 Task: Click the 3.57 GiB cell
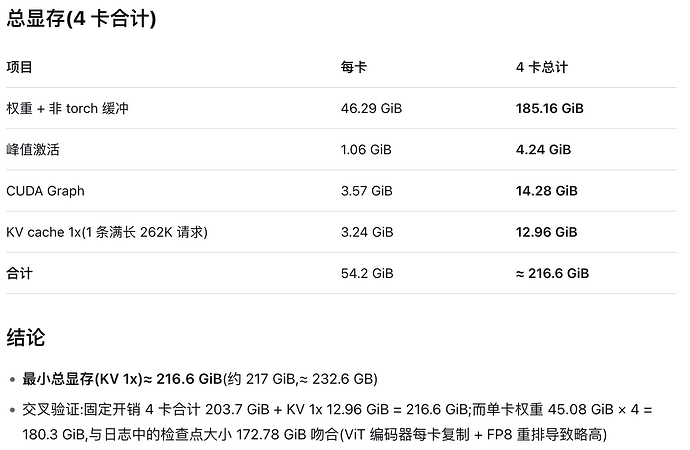click(x=367, y=191)
